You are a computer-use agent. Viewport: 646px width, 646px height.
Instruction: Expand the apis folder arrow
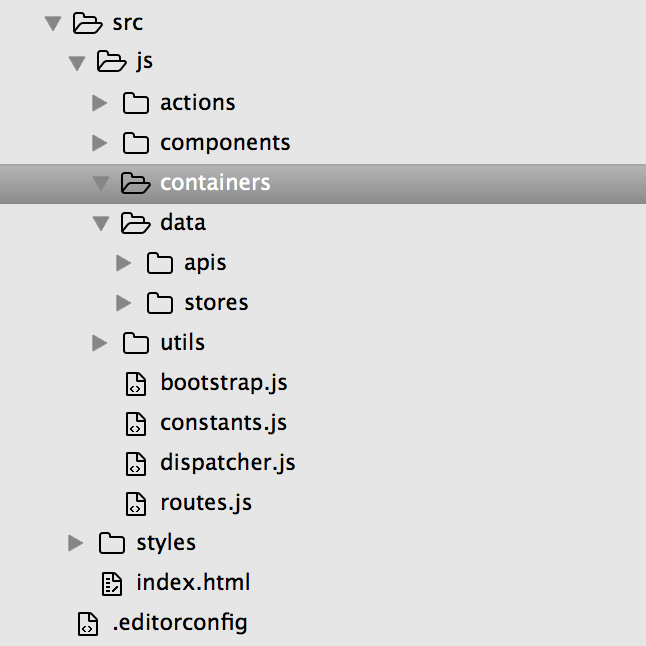(x=123, y=263)
